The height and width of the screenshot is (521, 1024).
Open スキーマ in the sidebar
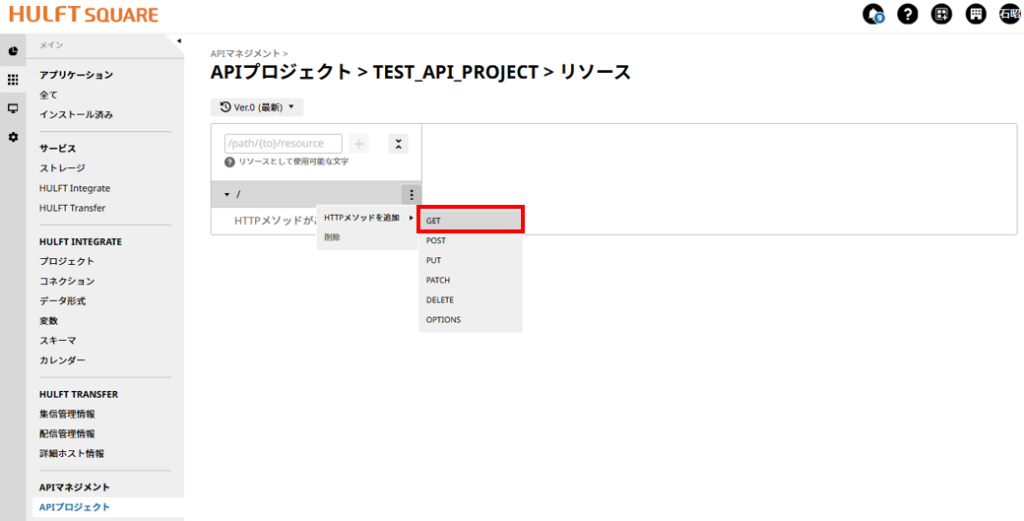tap(57, 340)
